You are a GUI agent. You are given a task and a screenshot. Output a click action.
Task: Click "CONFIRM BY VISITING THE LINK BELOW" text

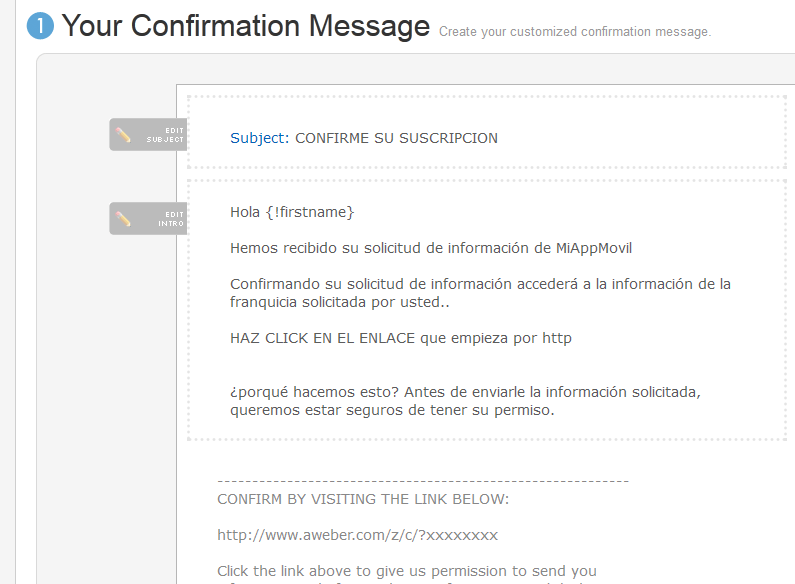pos(363,499)
